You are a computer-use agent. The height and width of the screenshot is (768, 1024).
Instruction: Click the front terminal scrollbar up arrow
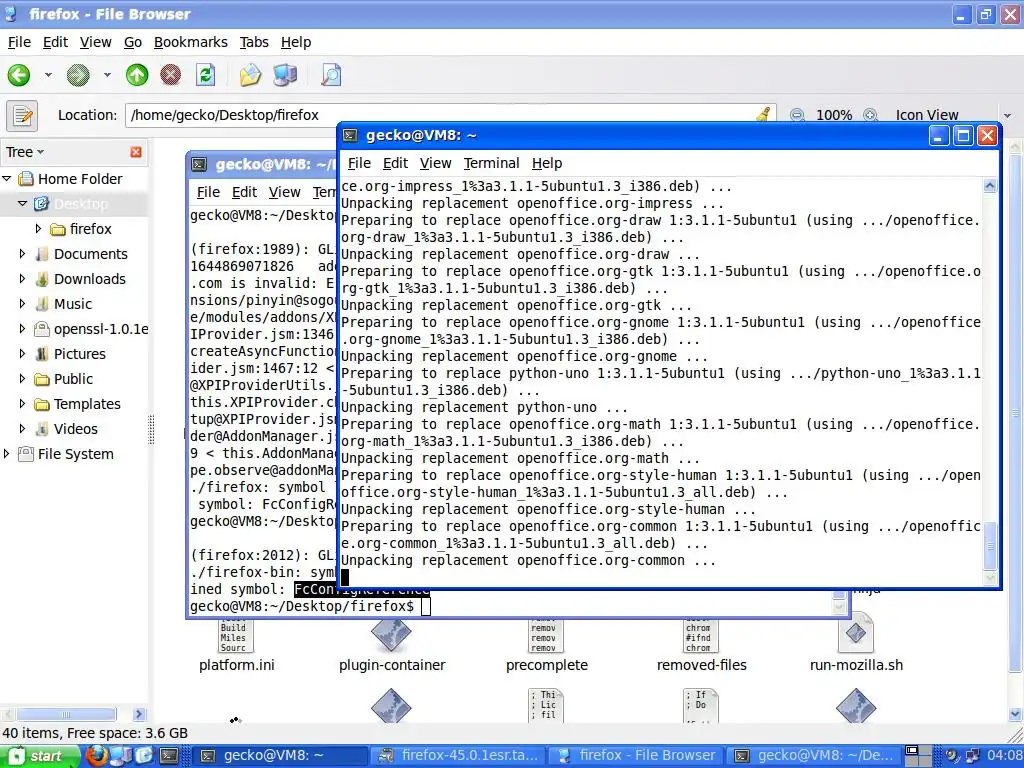click(990, 186)
